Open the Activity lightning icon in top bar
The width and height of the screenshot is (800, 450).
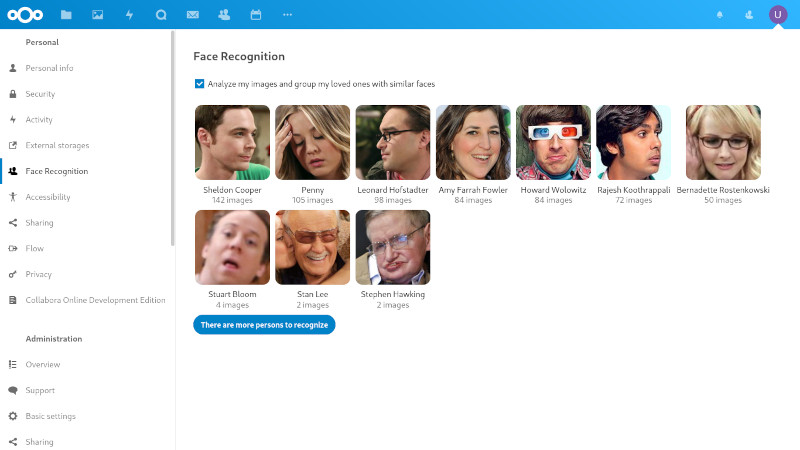[129, 15]
